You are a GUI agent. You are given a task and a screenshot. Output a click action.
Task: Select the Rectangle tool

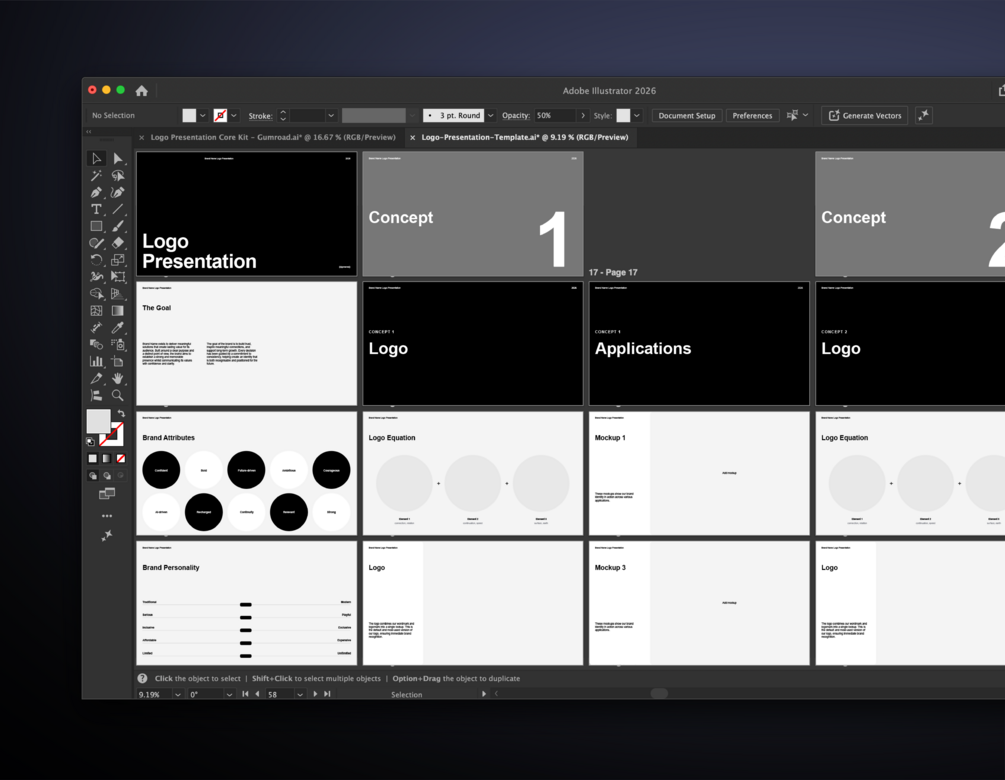pos(96,226)
